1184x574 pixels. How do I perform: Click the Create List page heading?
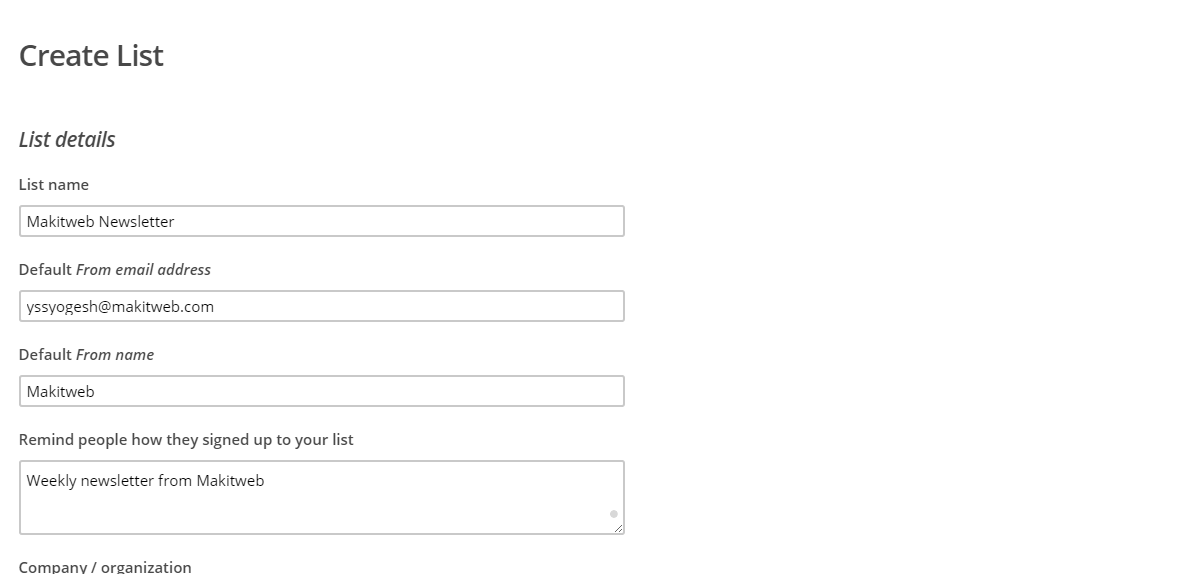91,55
